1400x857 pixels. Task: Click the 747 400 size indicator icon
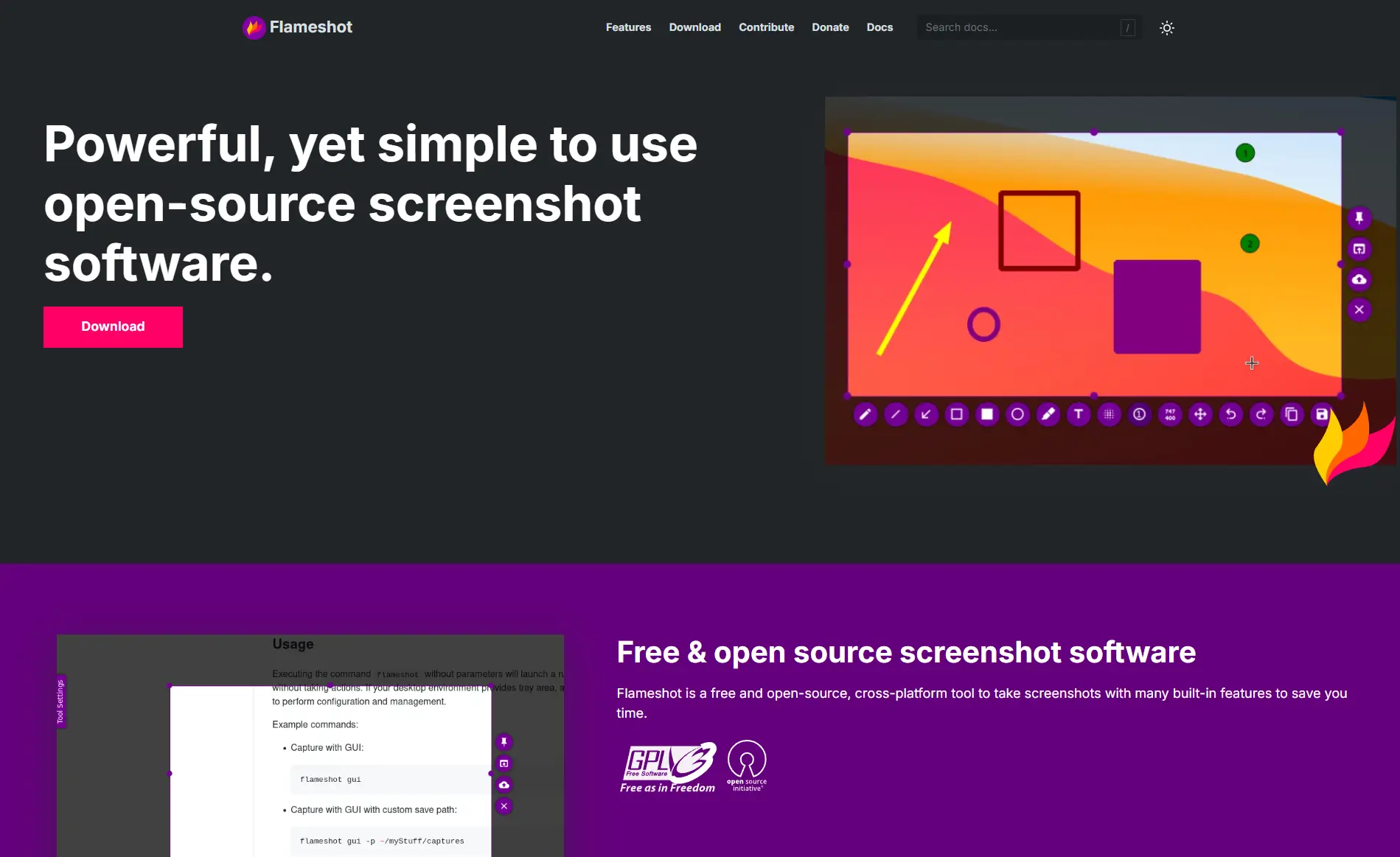click(1170, 414)
